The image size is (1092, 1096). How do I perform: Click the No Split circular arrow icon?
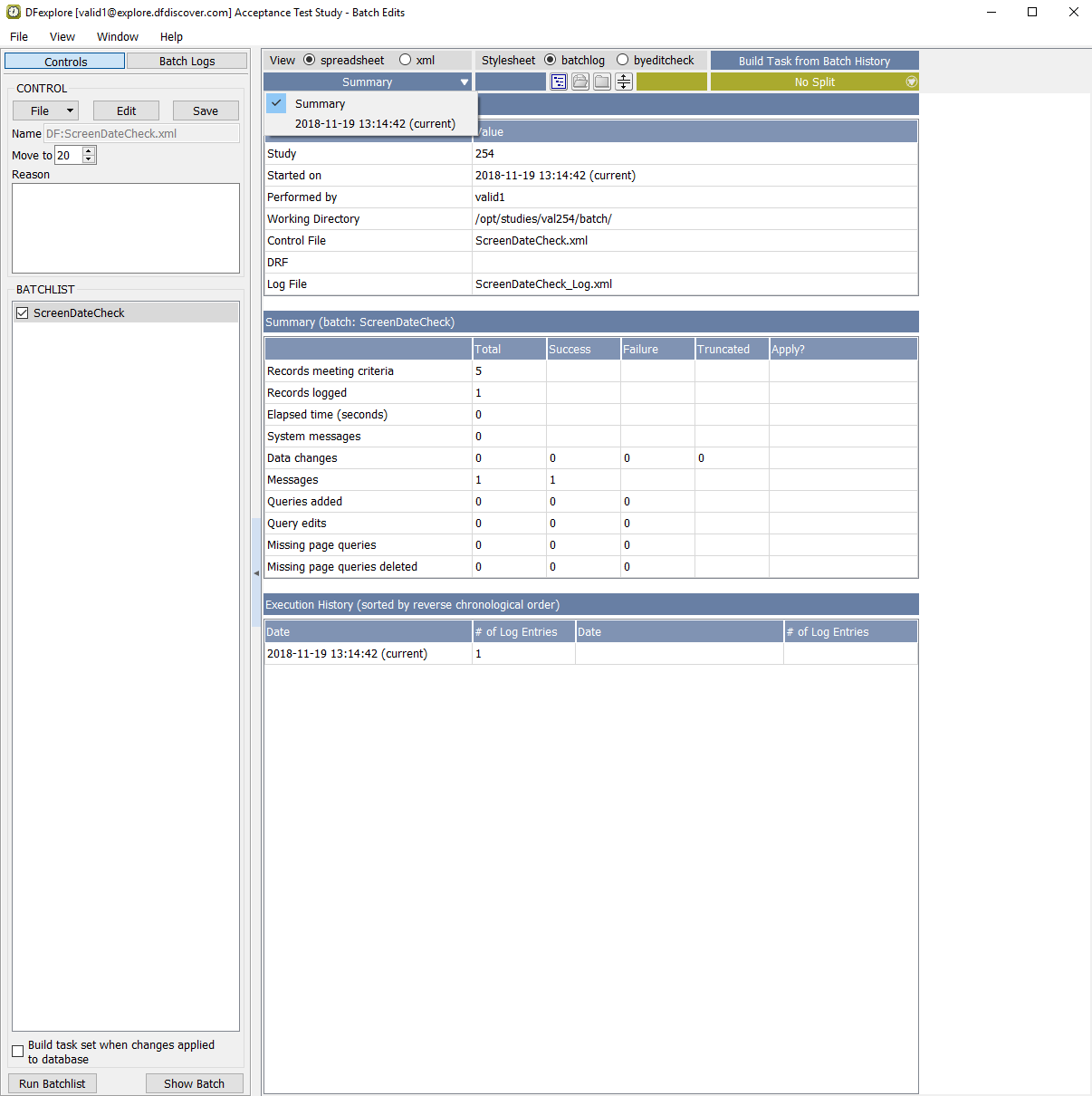[x=911, y=82]
